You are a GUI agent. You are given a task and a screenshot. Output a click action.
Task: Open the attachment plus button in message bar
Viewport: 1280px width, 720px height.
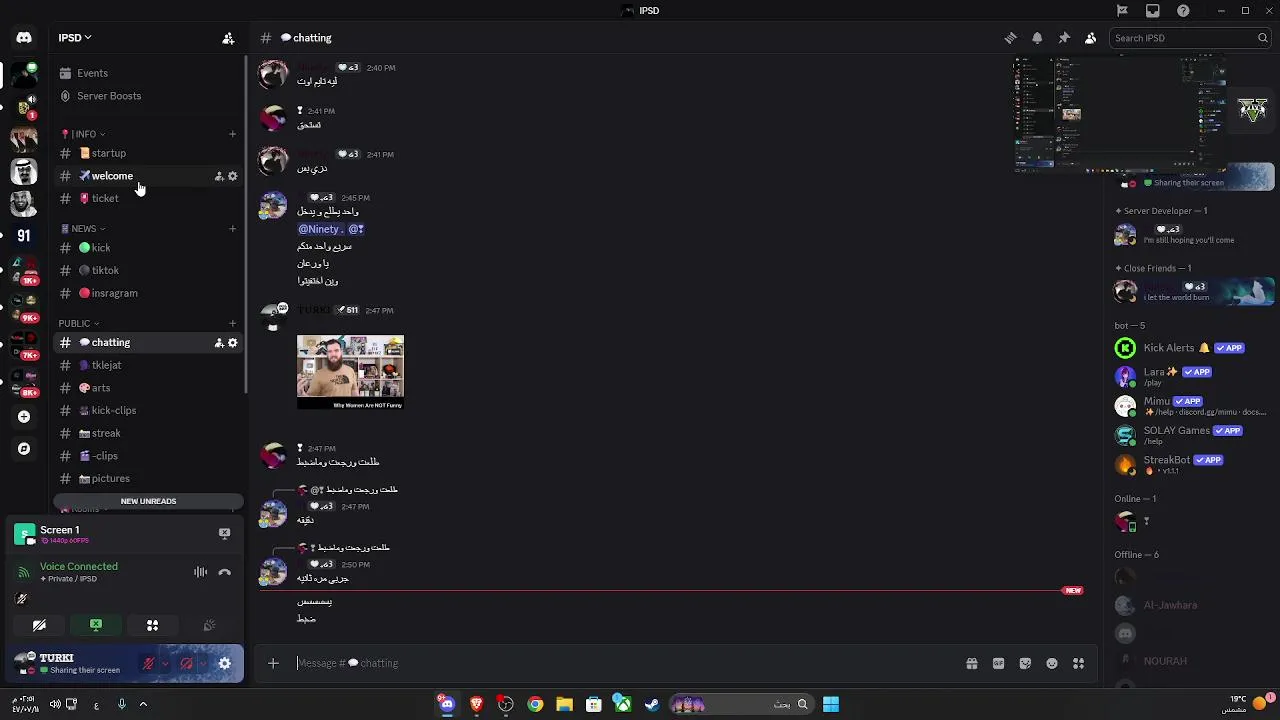pos(273,663)
